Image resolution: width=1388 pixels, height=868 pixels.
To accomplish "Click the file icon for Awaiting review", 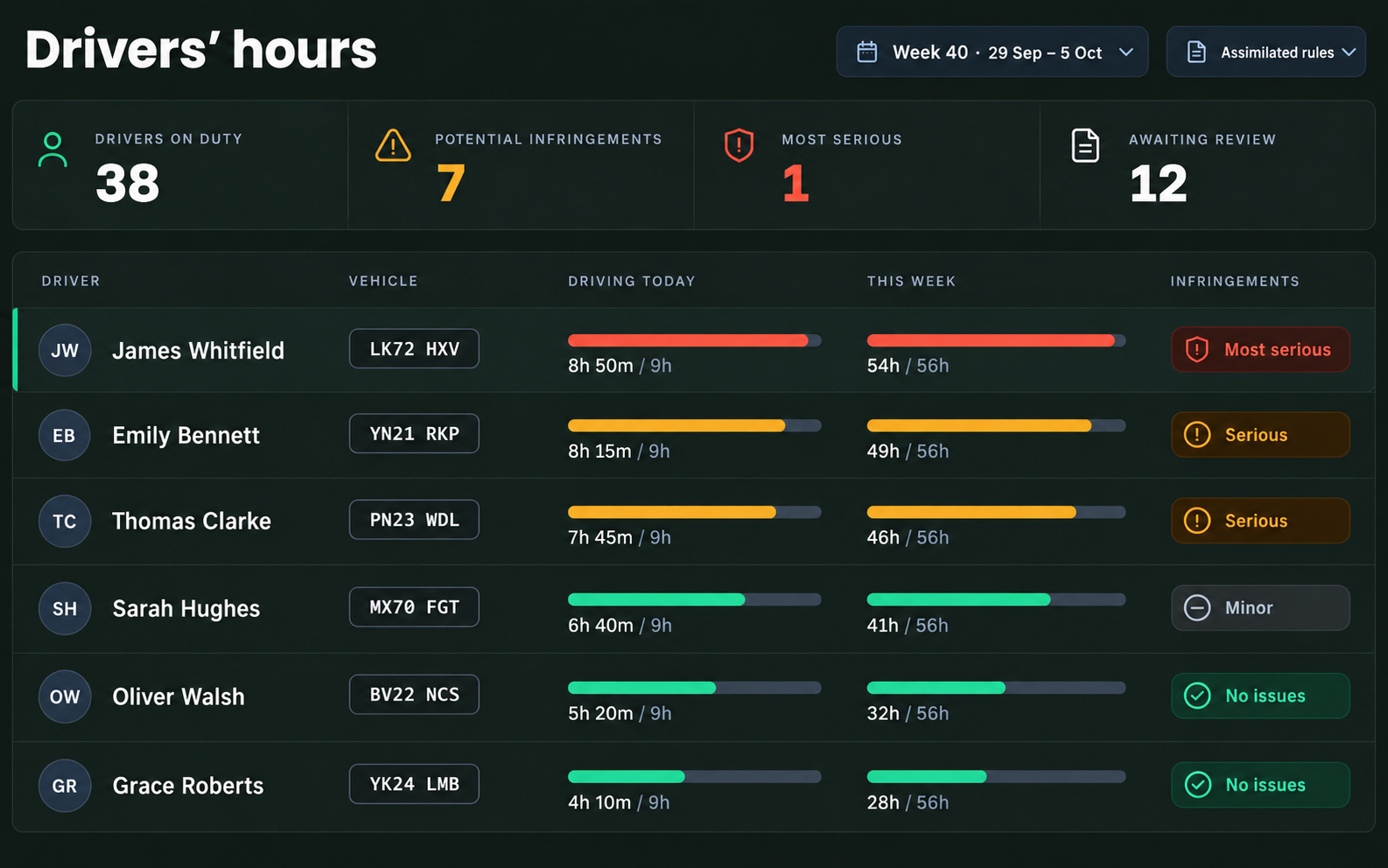I will click(x=1085, y=145).
